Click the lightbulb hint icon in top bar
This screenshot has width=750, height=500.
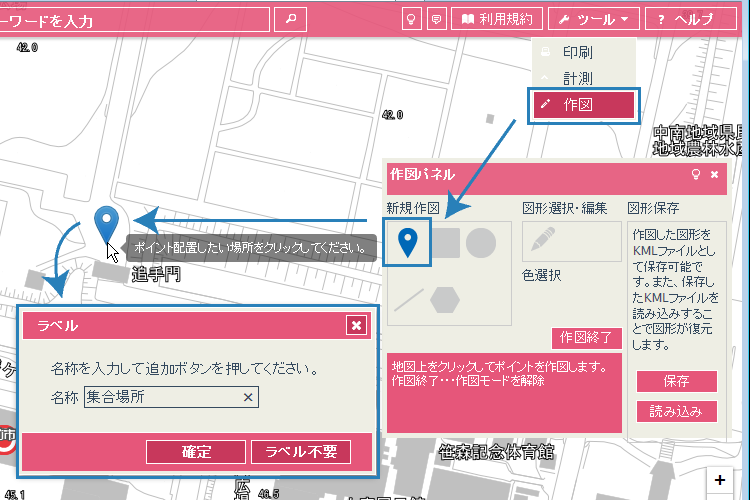click(x=411, y=19)
